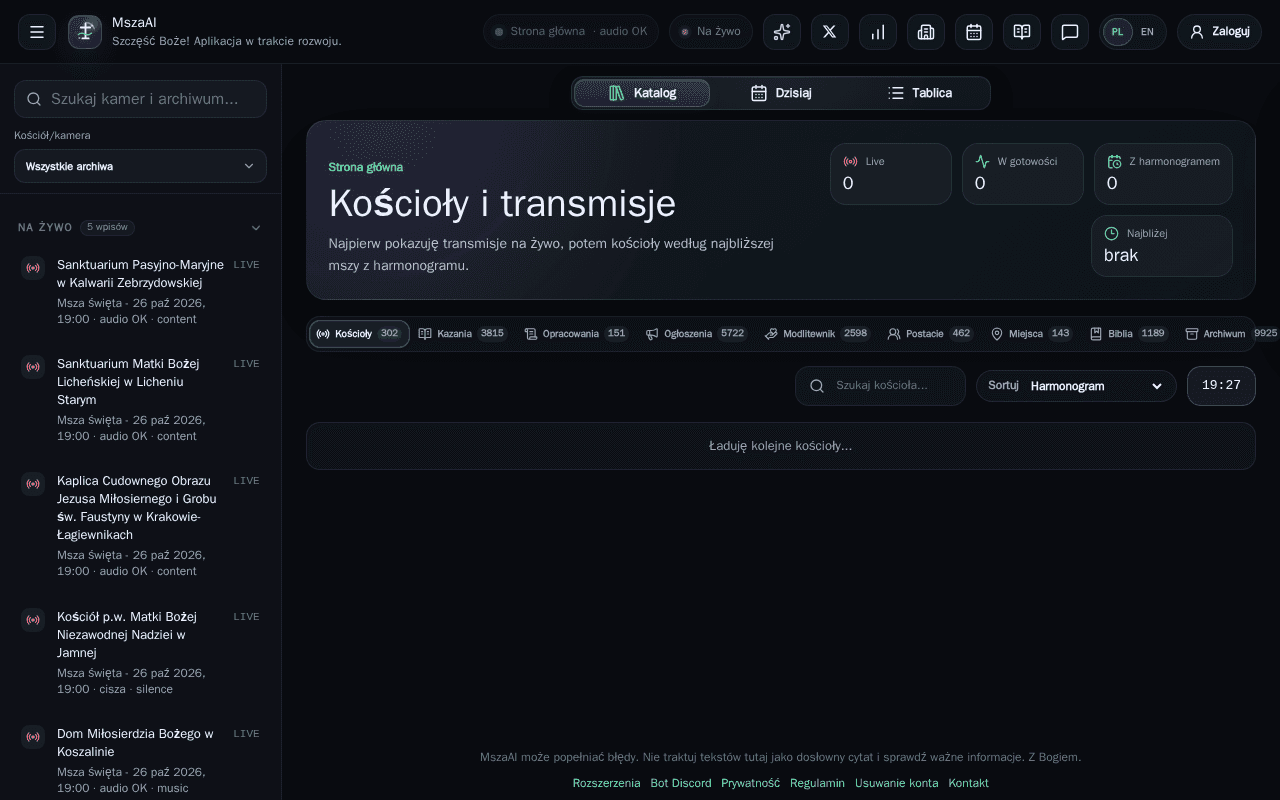The width and height of the screenshot is (1280, 800).
Task: Switch language to EN
Action: [x=1147, y=32]
